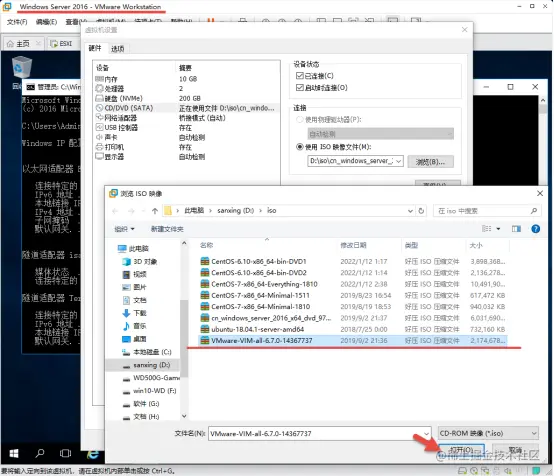This screenshot has width=554, height=476.
Task: Open taskbar search magnifier icon
Action: pos(40,453)
